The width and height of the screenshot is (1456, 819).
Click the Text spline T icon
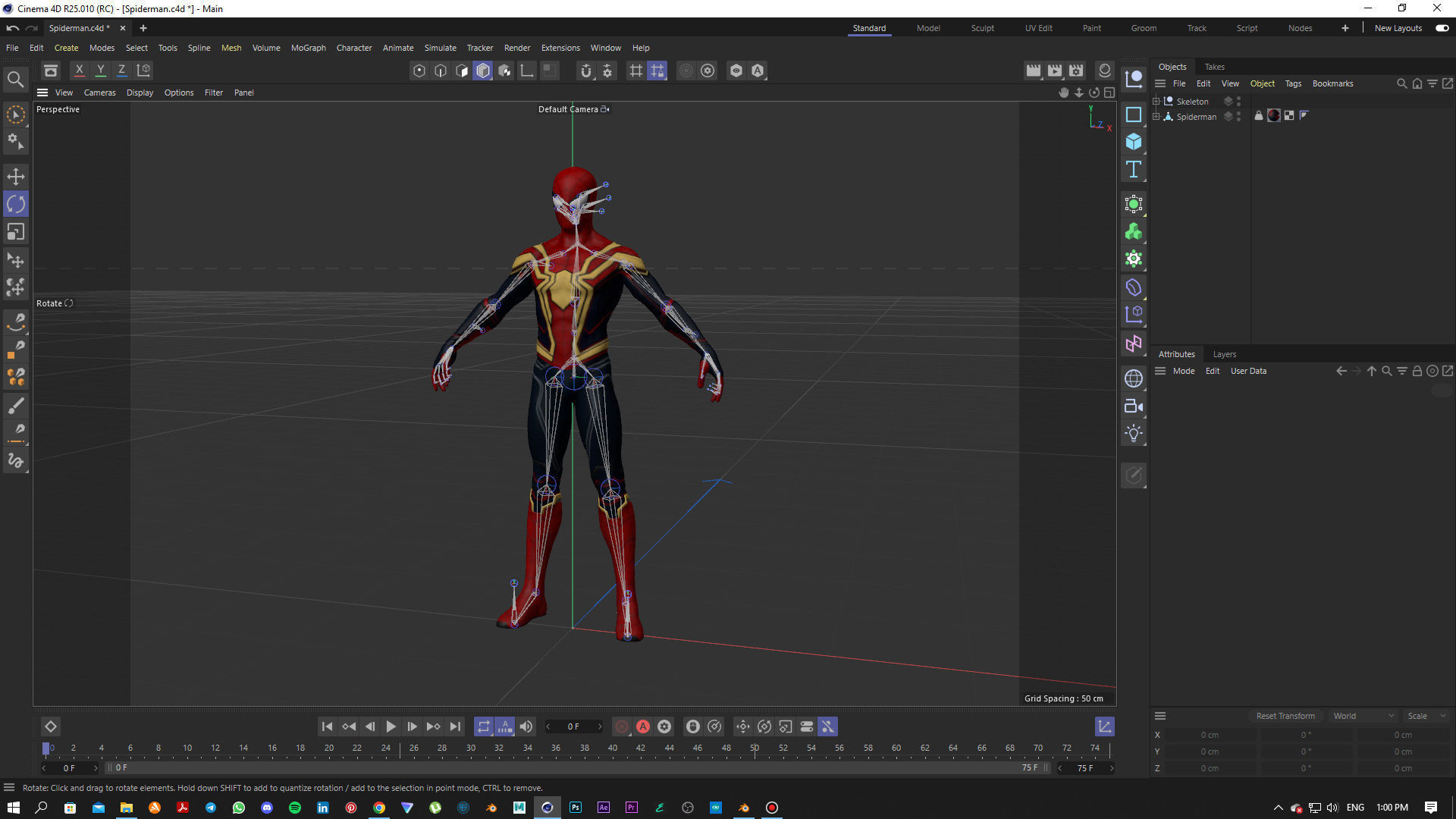[1134, 169]
